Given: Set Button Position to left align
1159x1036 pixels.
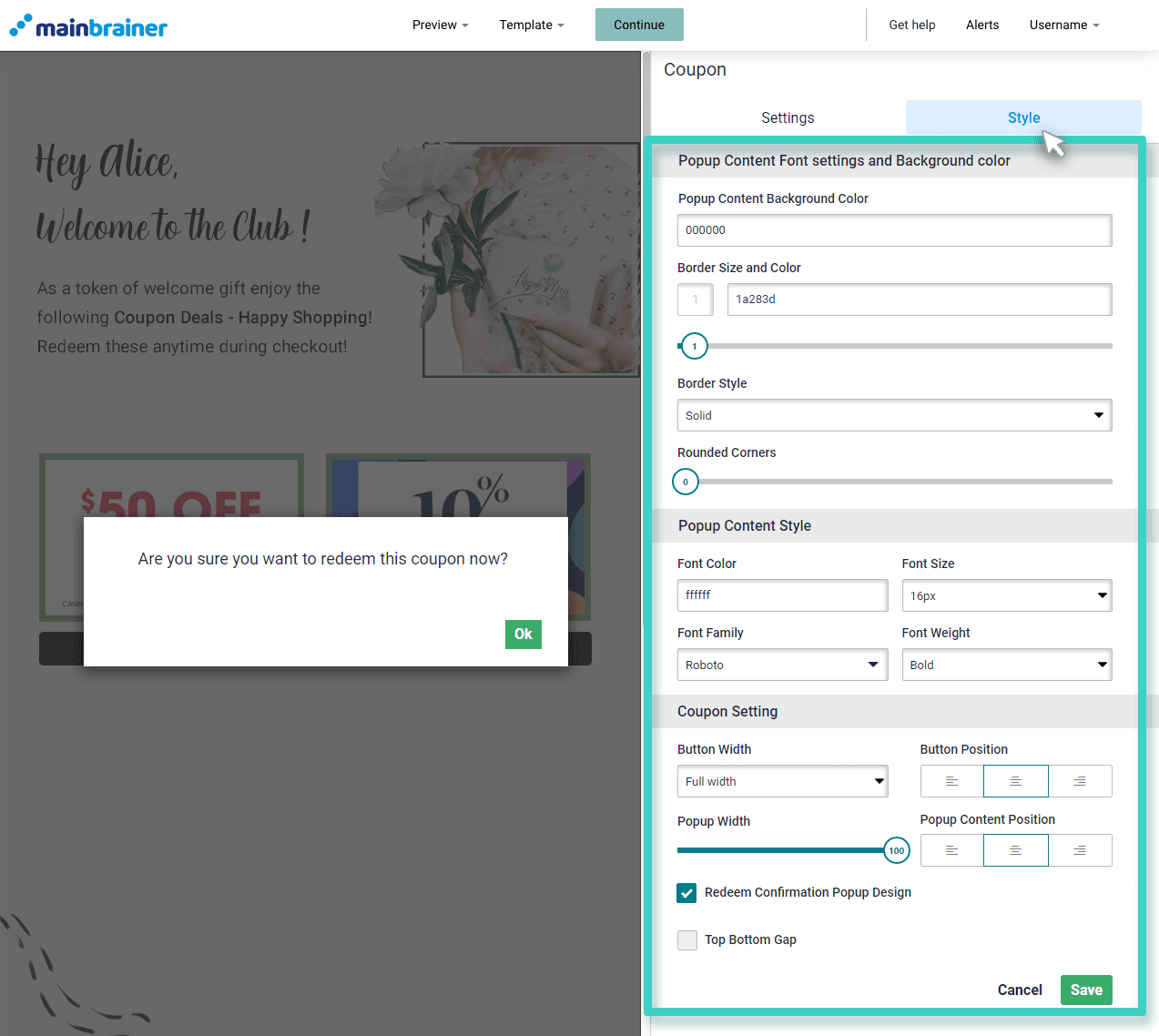Looking at the screenshot, I should [x=951, y=781].
